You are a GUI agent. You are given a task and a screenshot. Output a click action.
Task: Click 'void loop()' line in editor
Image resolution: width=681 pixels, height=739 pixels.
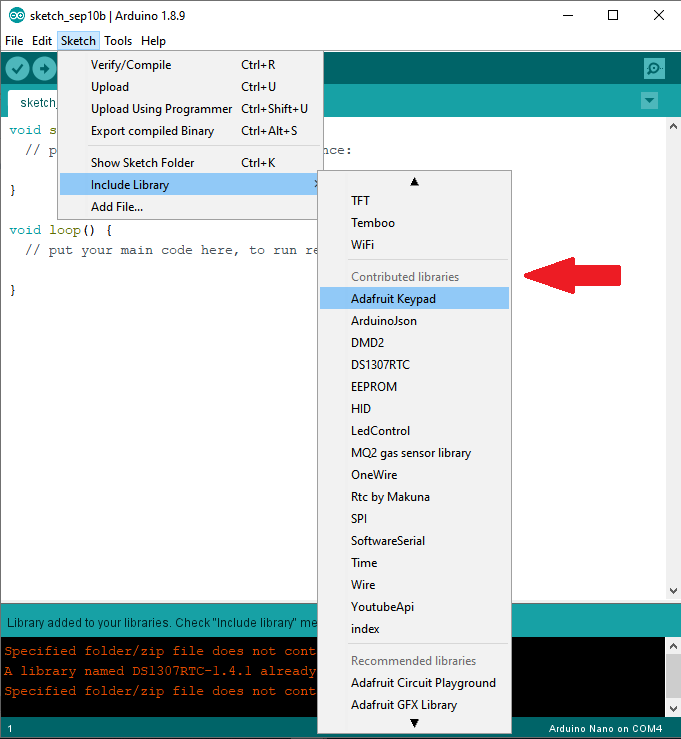tap(60, 230)
